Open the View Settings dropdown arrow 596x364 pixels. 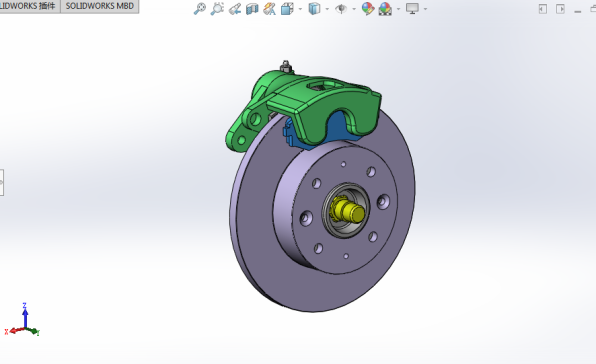coord(425,9)
